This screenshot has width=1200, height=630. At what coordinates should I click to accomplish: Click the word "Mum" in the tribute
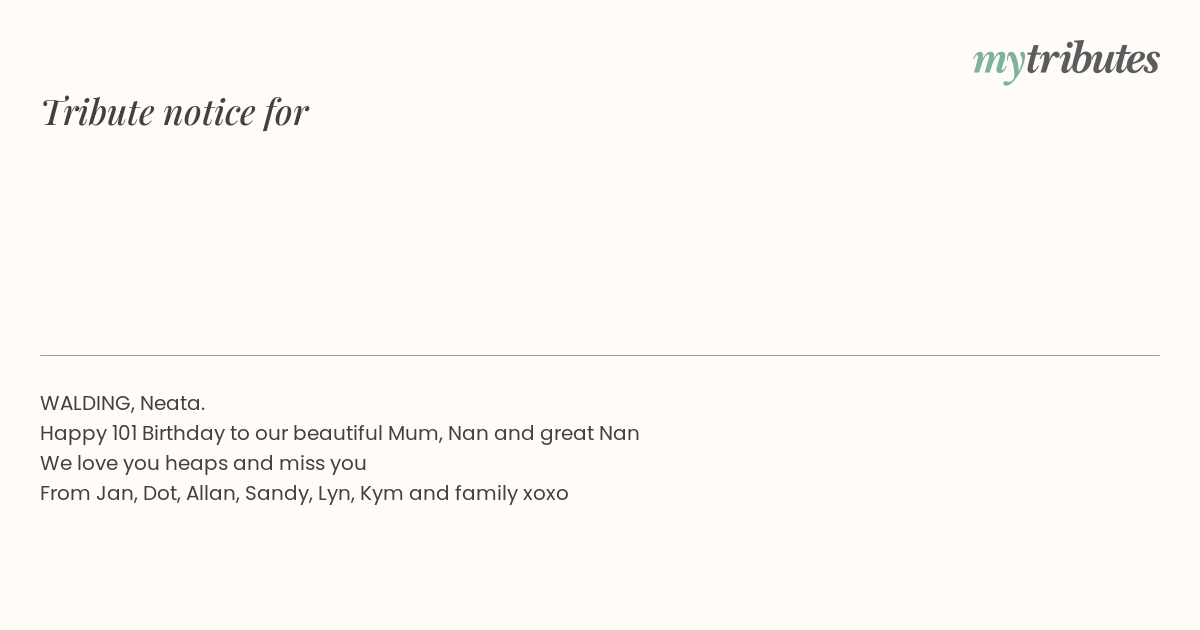coord(411,433)
